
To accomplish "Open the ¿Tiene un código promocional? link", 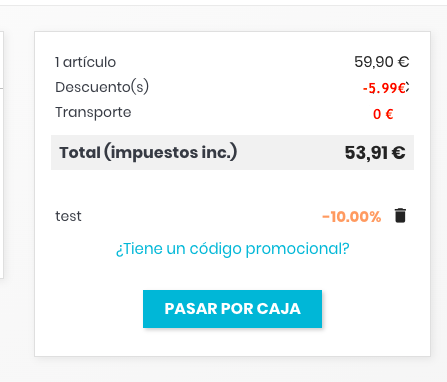I will [x=232, y=249].
